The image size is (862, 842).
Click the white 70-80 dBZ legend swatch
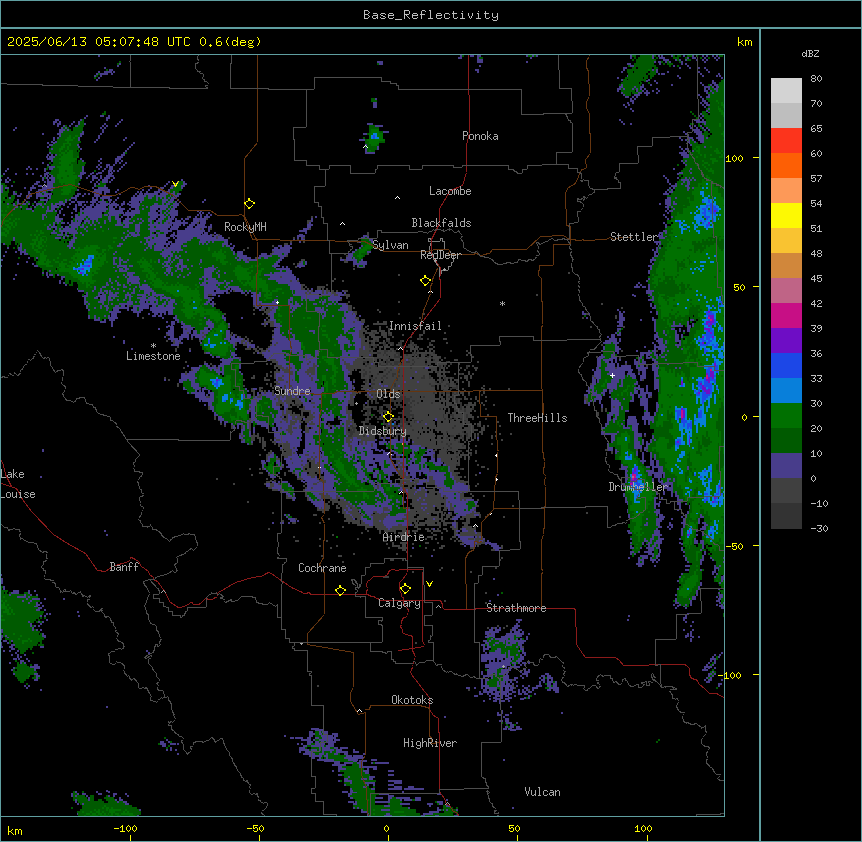coord(786,91)
